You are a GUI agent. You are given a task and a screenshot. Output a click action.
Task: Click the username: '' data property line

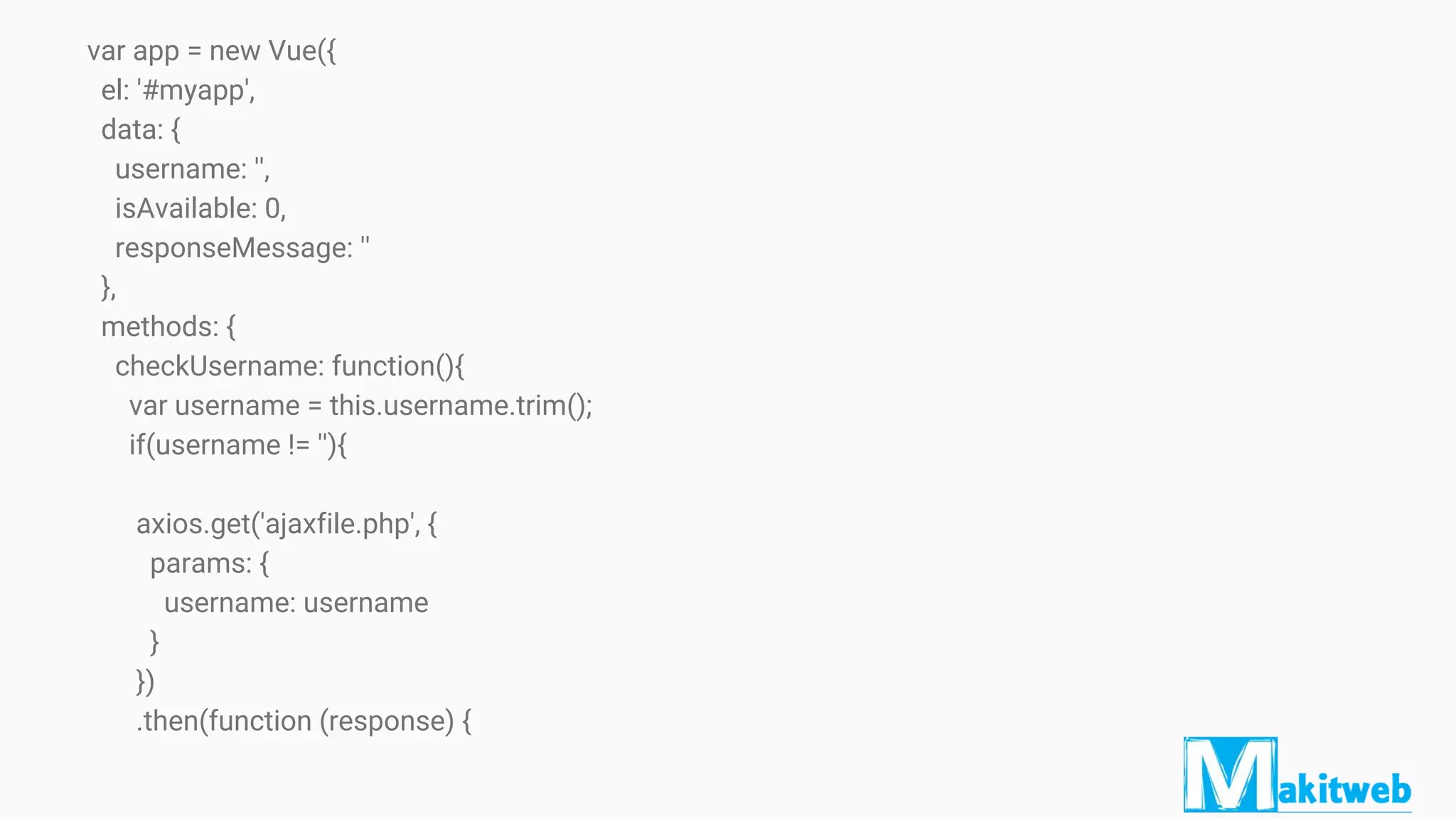point(193,169)
